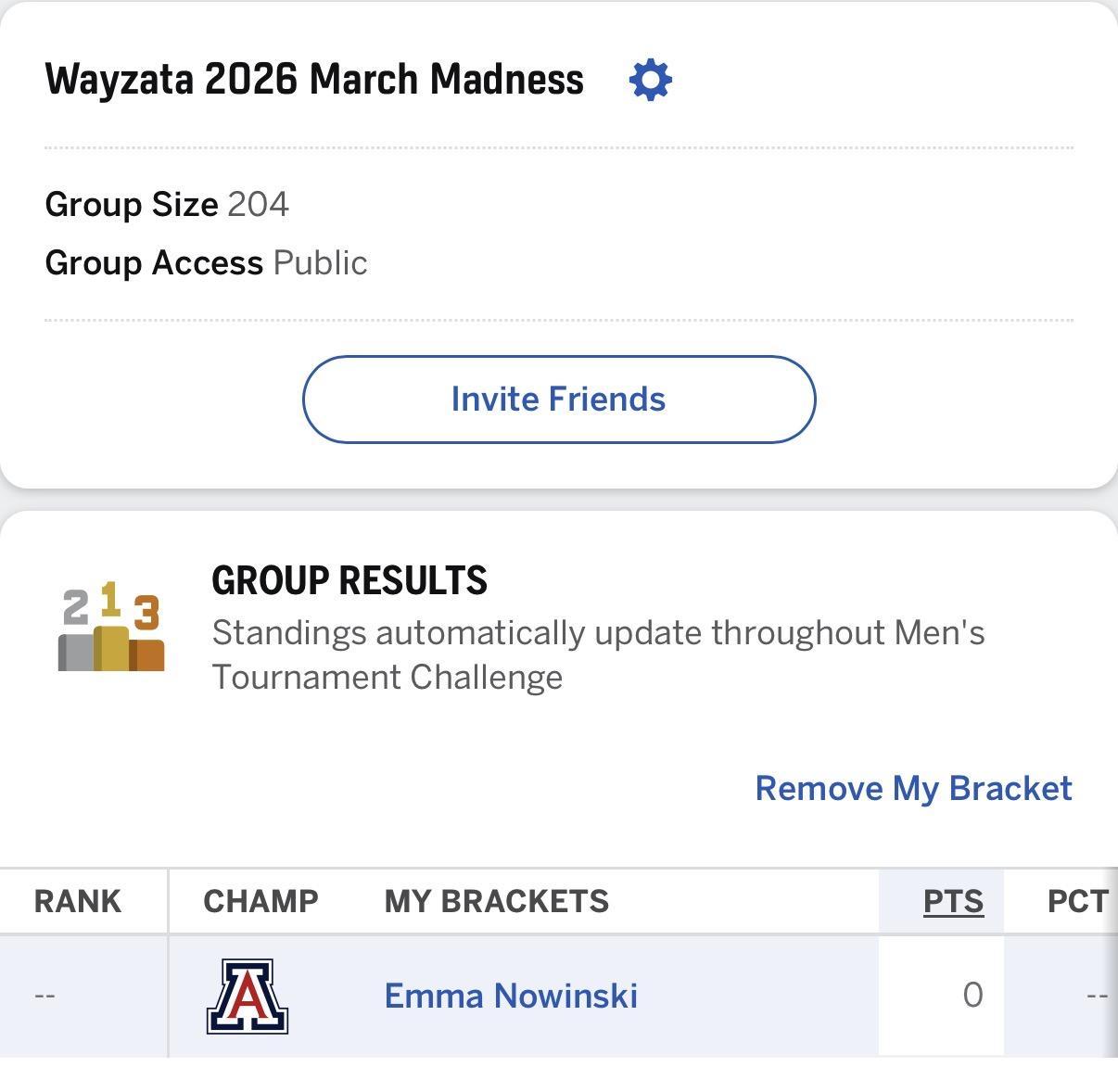Click the standings auto-update description text

(x=598, y=654)
